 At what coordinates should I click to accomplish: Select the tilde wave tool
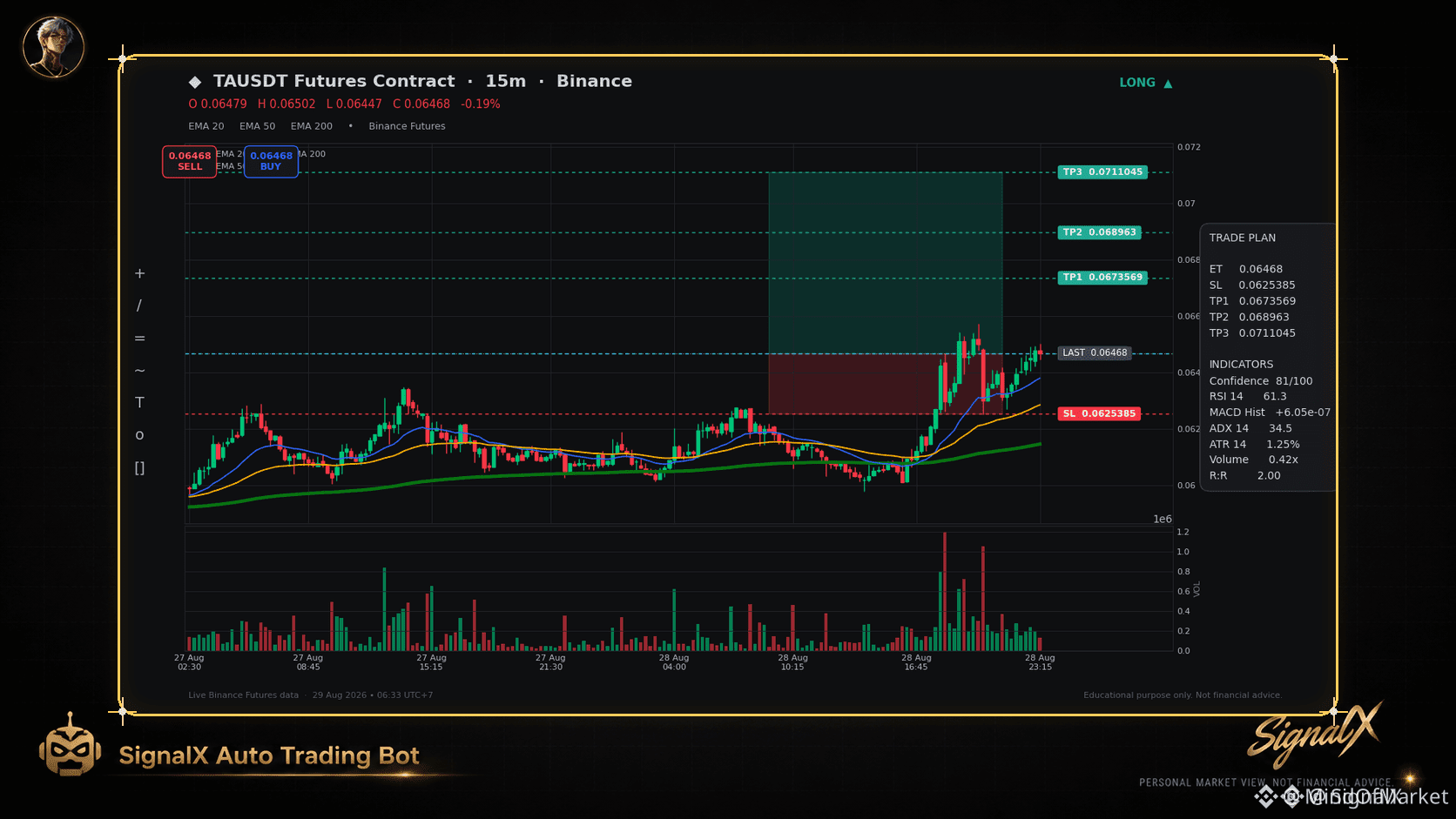[x=139, y=370]
